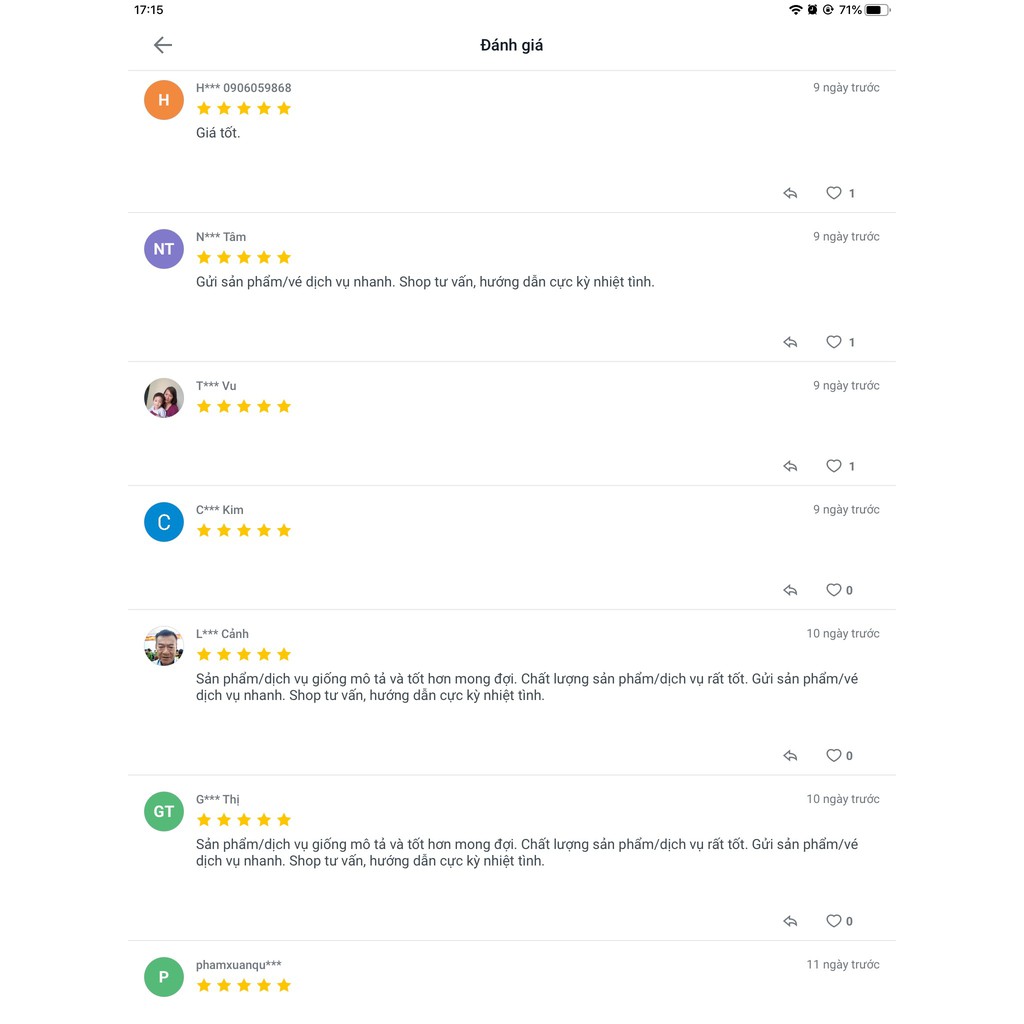Tap the battery indicator in status bar
1024x1024 pixels.
(x=877, y=10)
